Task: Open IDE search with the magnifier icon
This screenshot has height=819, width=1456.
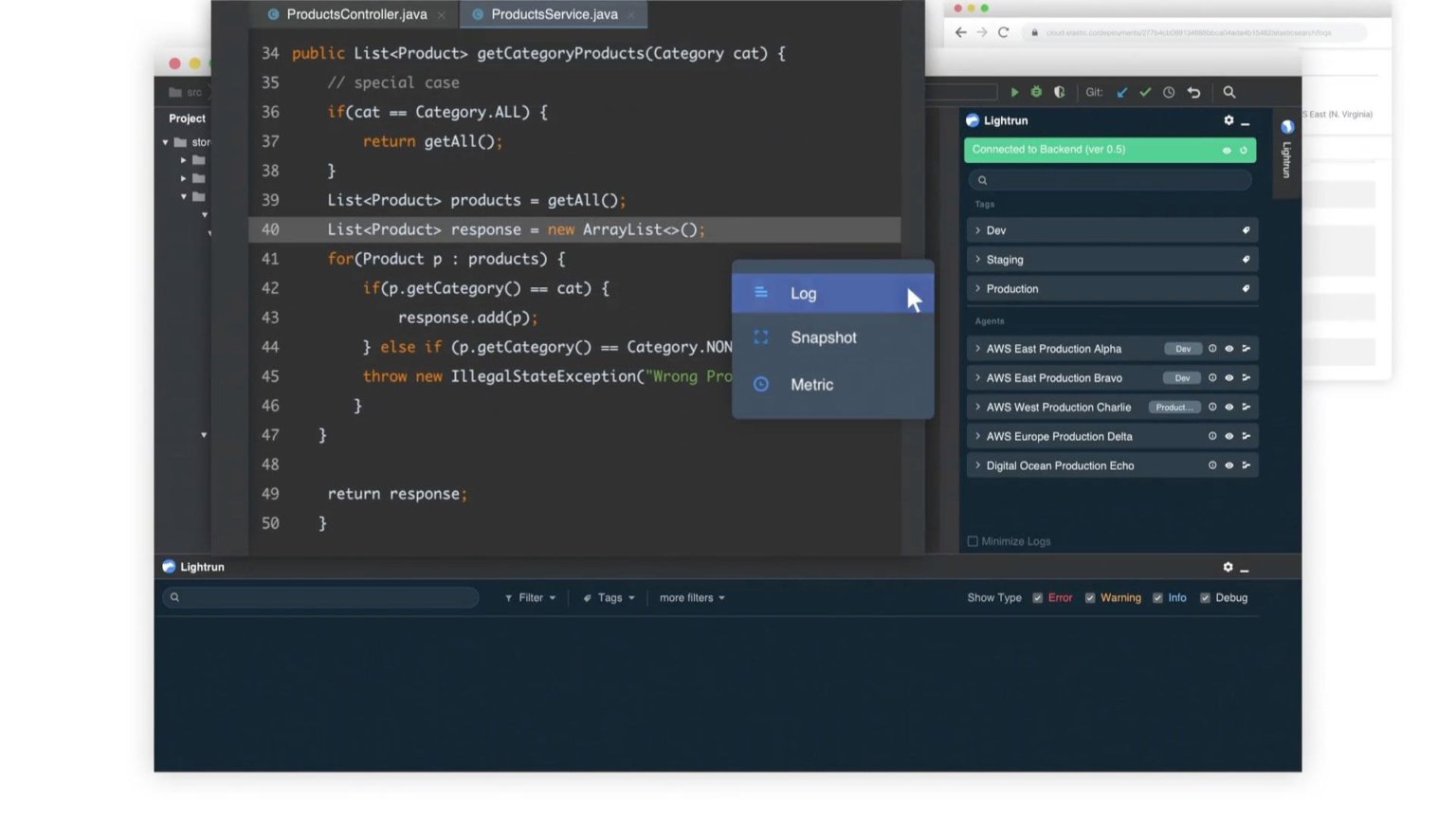Action: pyautogui.click(x=1229, y=92)
